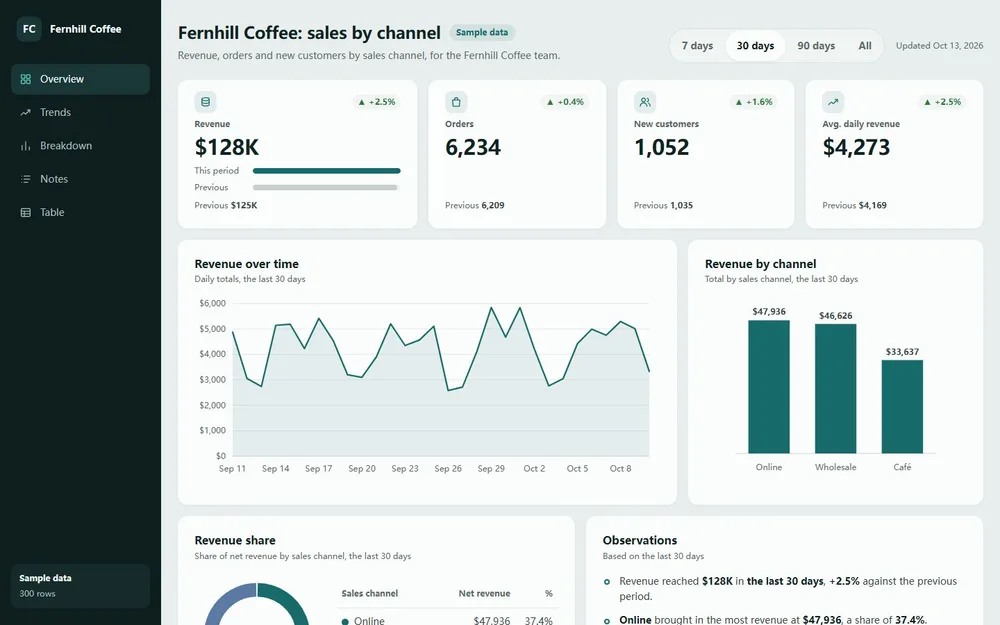The image size is (1000, 625).
Task: Click the This period revenue progress bar
Action: tap(327, 171)
